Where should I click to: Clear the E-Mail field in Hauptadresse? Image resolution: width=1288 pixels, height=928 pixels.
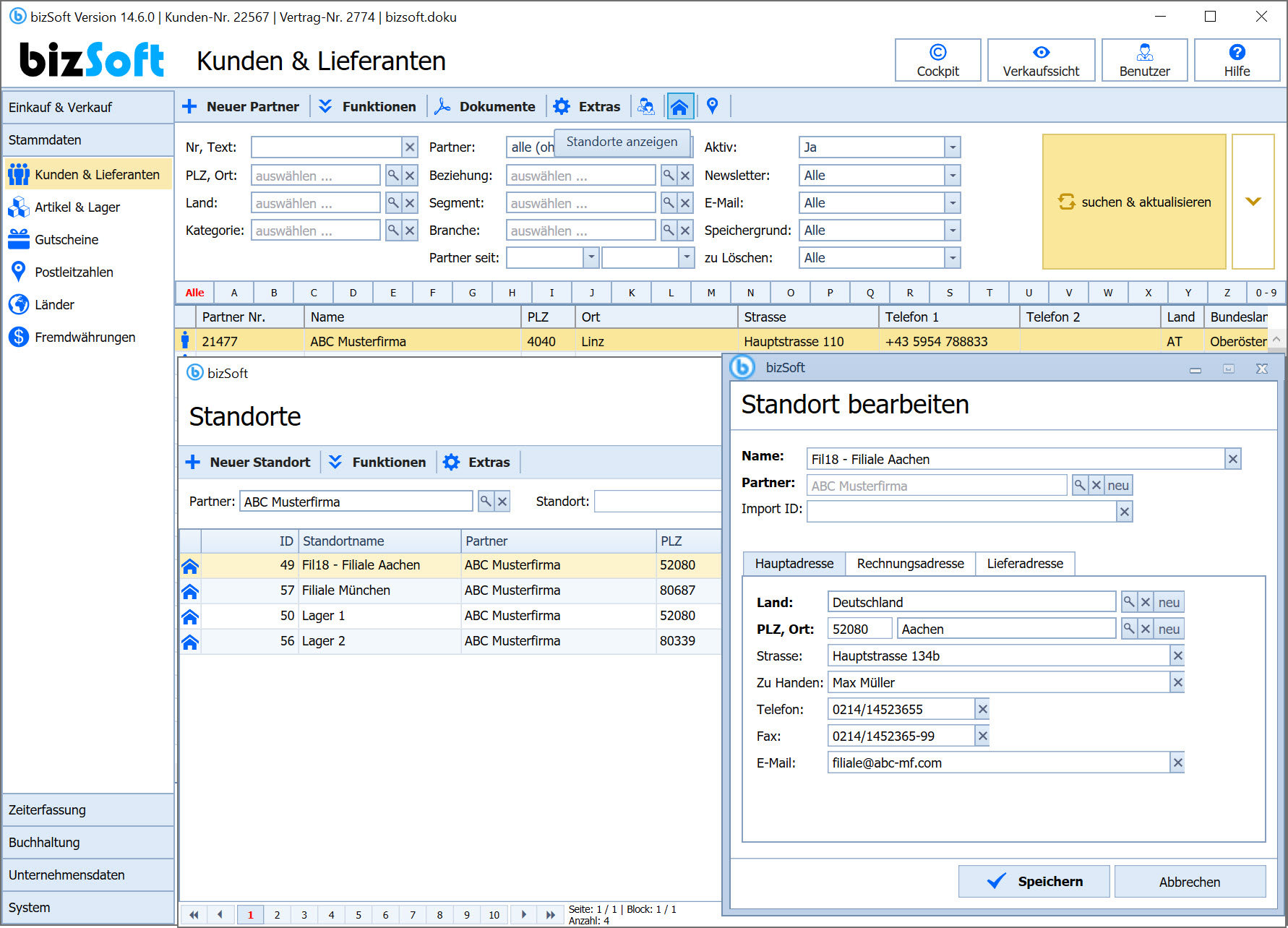1177,762
